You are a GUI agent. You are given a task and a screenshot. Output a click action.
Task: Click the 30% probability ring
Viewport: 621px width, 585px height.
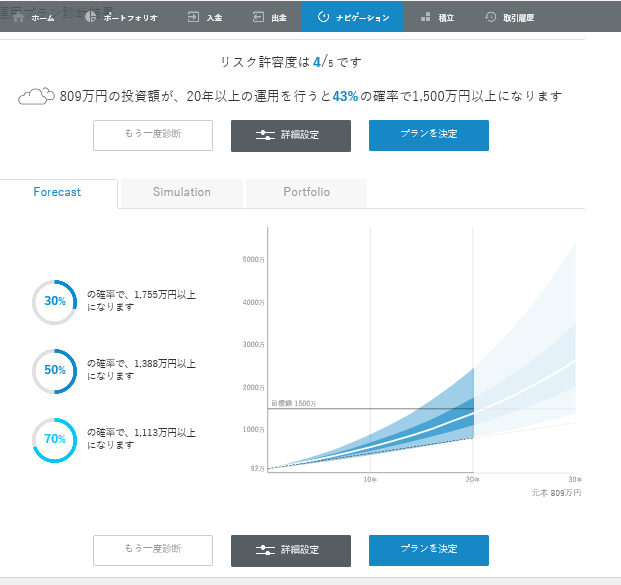coord(55,302)
